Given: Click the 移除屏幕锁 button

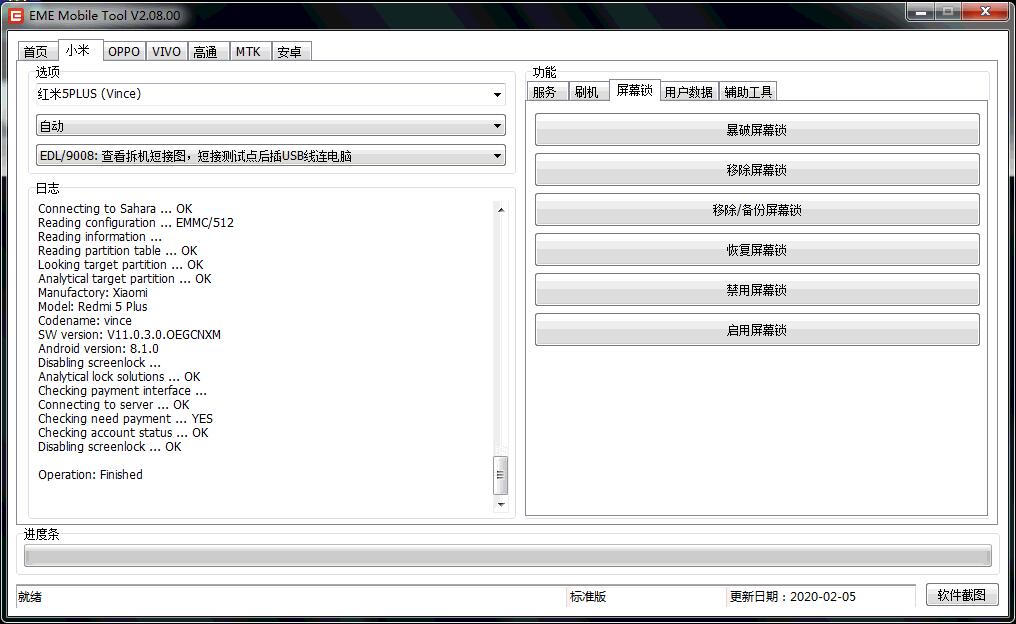Looking at the screenshot, I should coord(757,170).
